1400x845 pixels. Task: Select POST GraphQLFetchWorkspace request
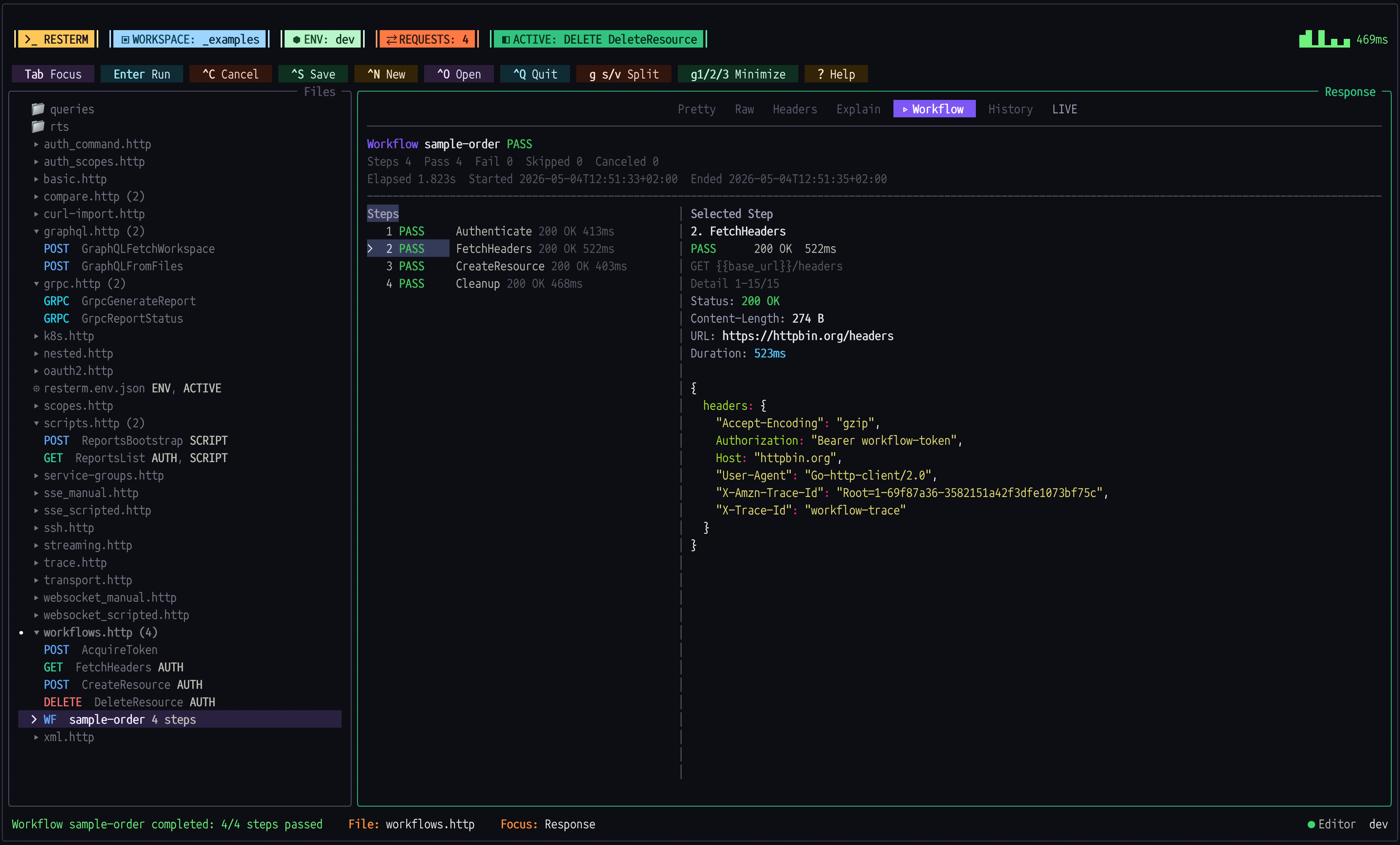pos(129,249)
